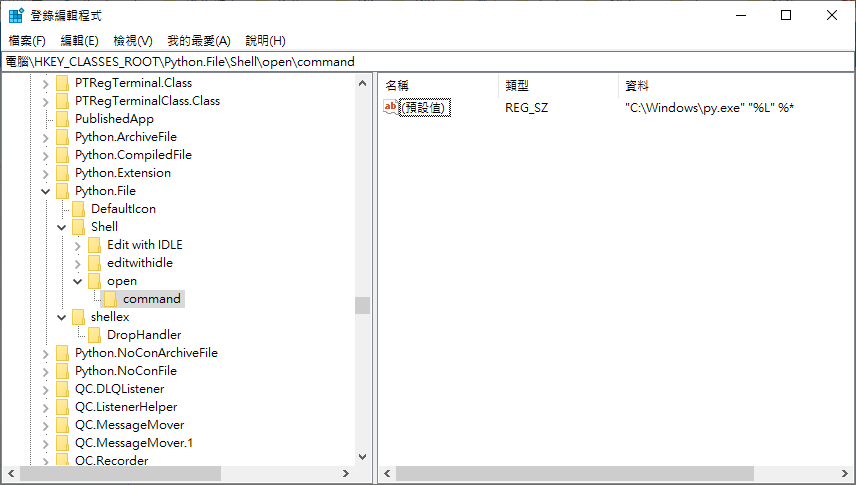Select the (預設值) value name
The height and width of the screenshot is (485, 856).
[x=425, y=108]
